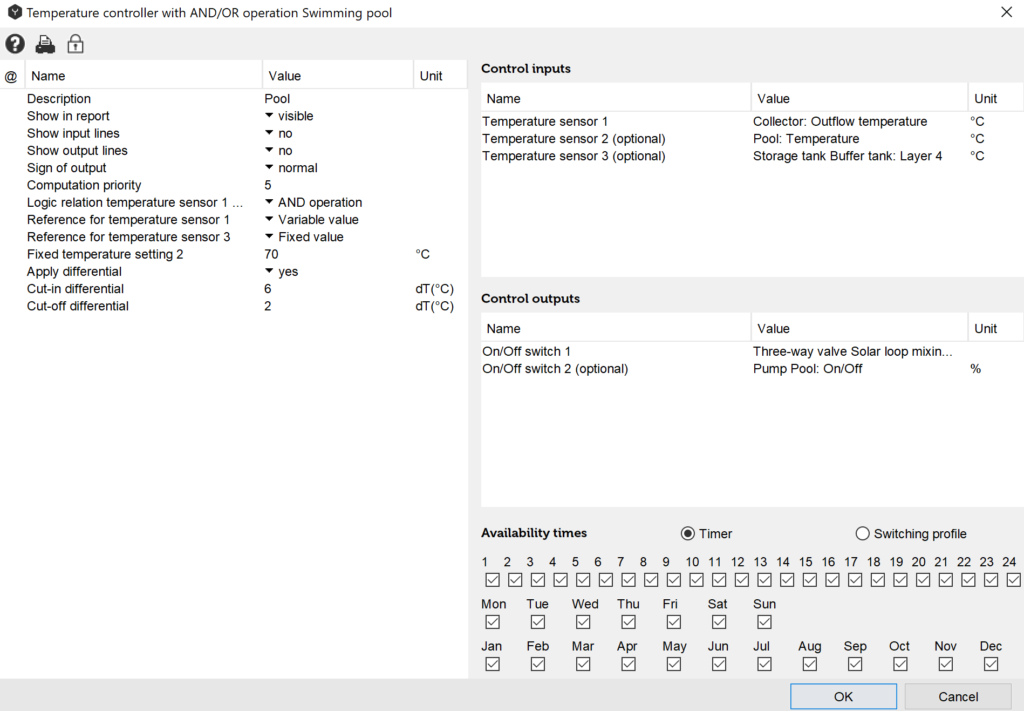Select the Timer radio button
This screenshot has height=711, width=1024.
click(688, 534)
